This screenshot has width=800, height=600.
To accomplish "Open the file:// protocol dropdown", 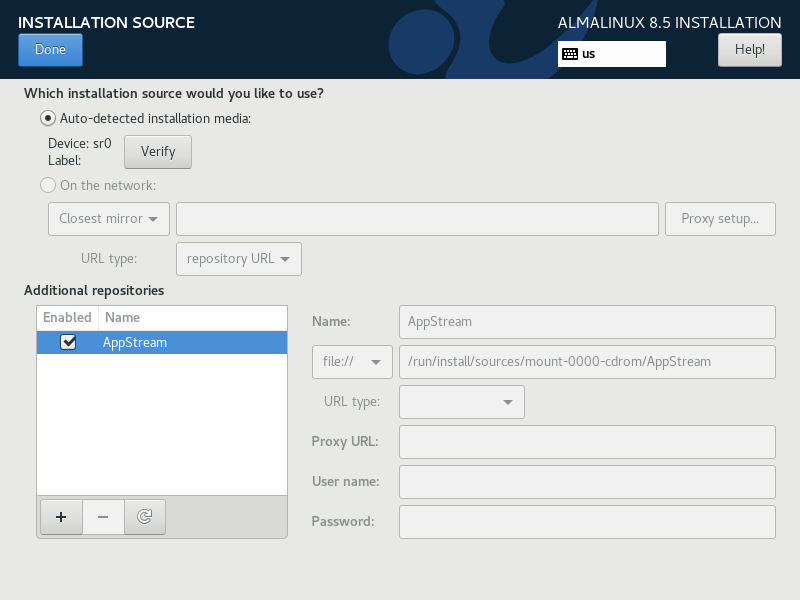I will (x=352, y=362).
